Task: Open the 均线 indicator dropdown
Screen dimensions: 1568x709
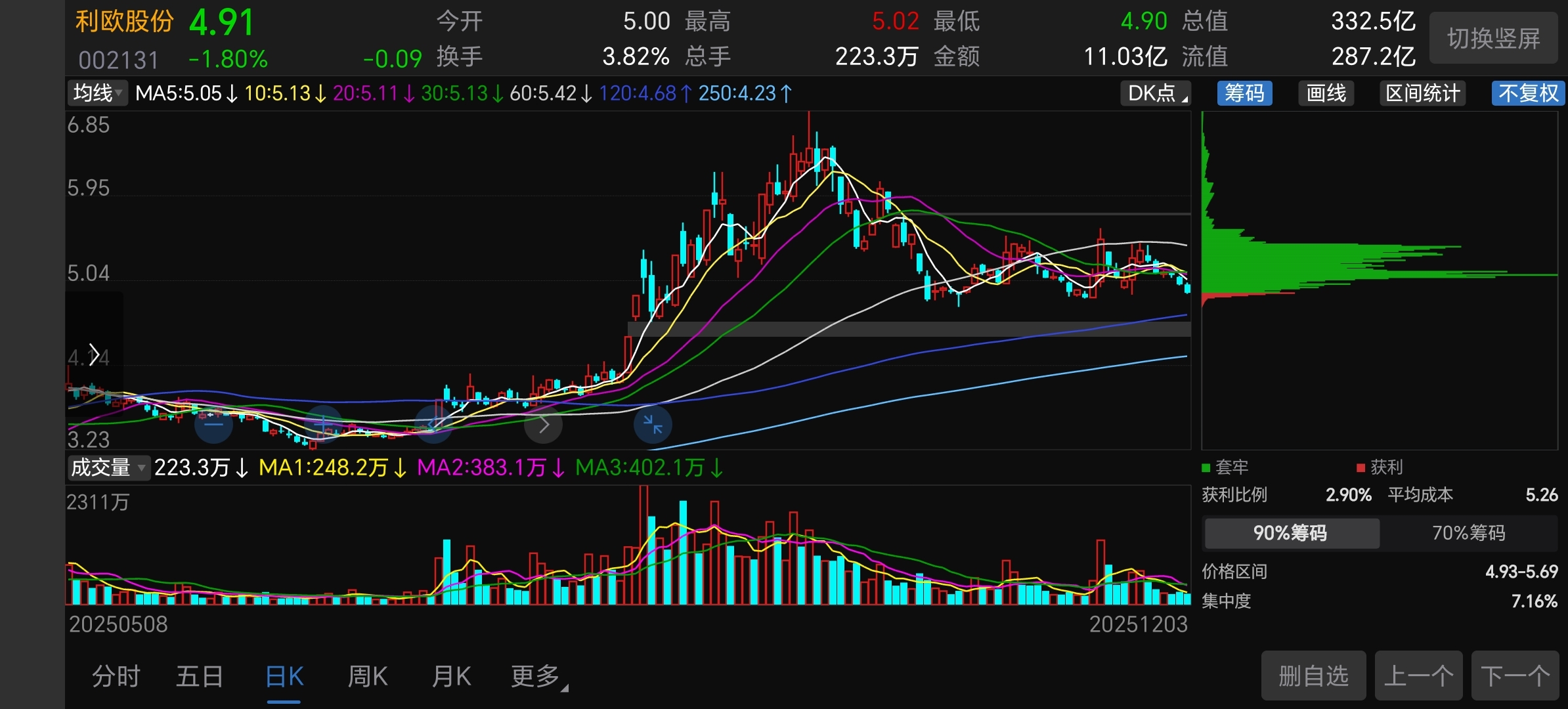Action: pyautogui.click(x=97, y=93)
